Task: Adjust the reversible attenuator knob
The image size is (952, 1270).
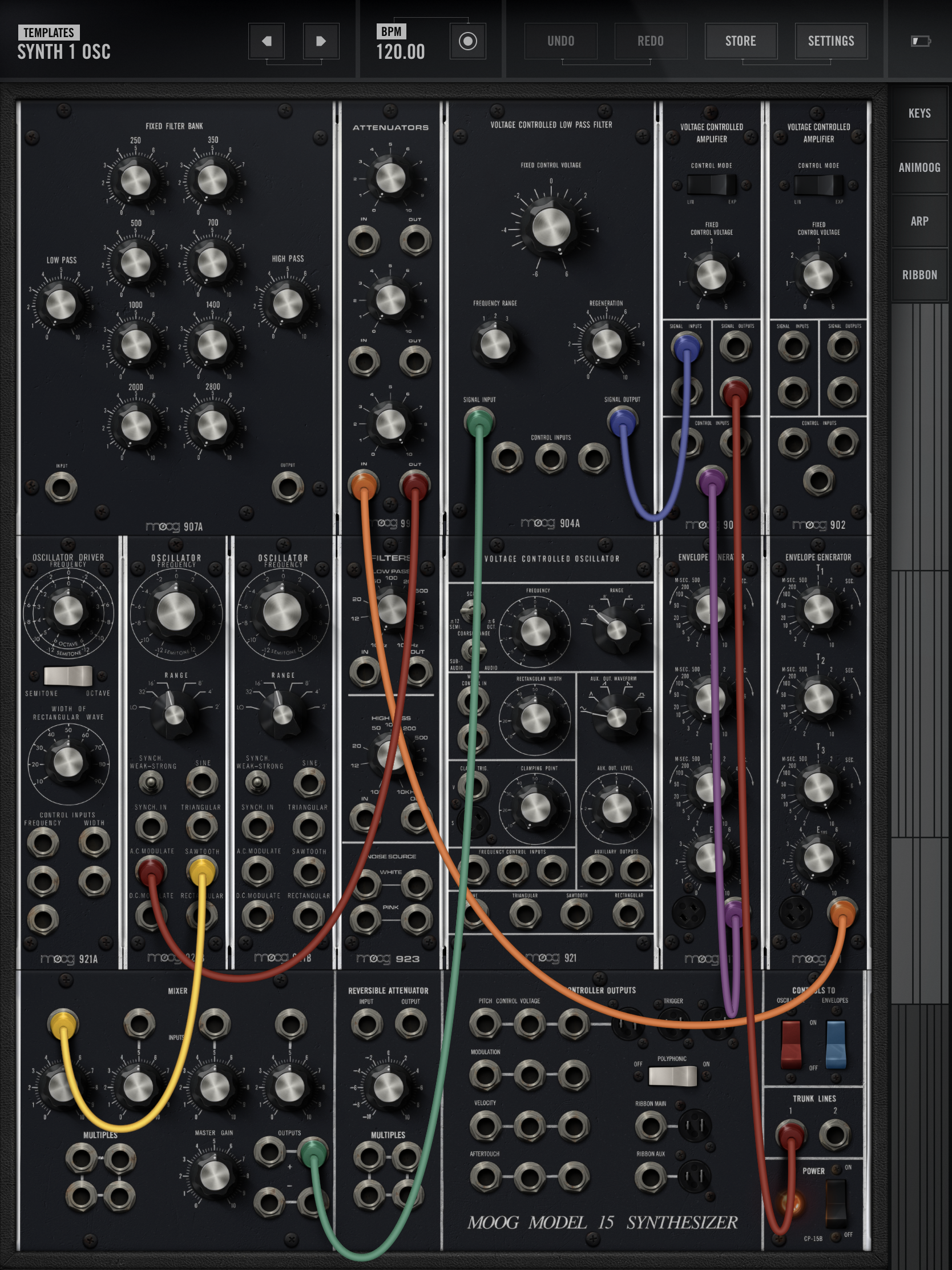Action: tap(389, 1087)
